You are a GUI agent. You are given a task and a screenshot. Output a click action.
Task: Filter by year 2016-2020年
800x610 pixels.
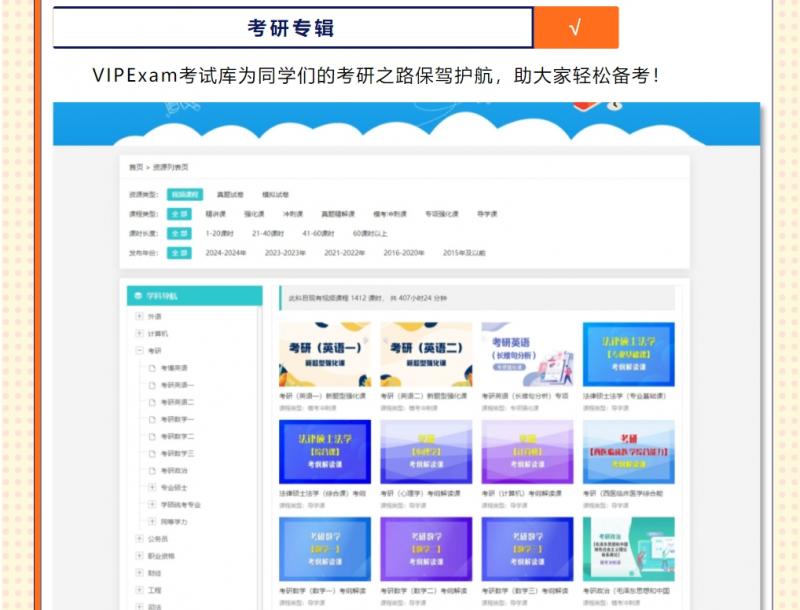click(404, 253)
